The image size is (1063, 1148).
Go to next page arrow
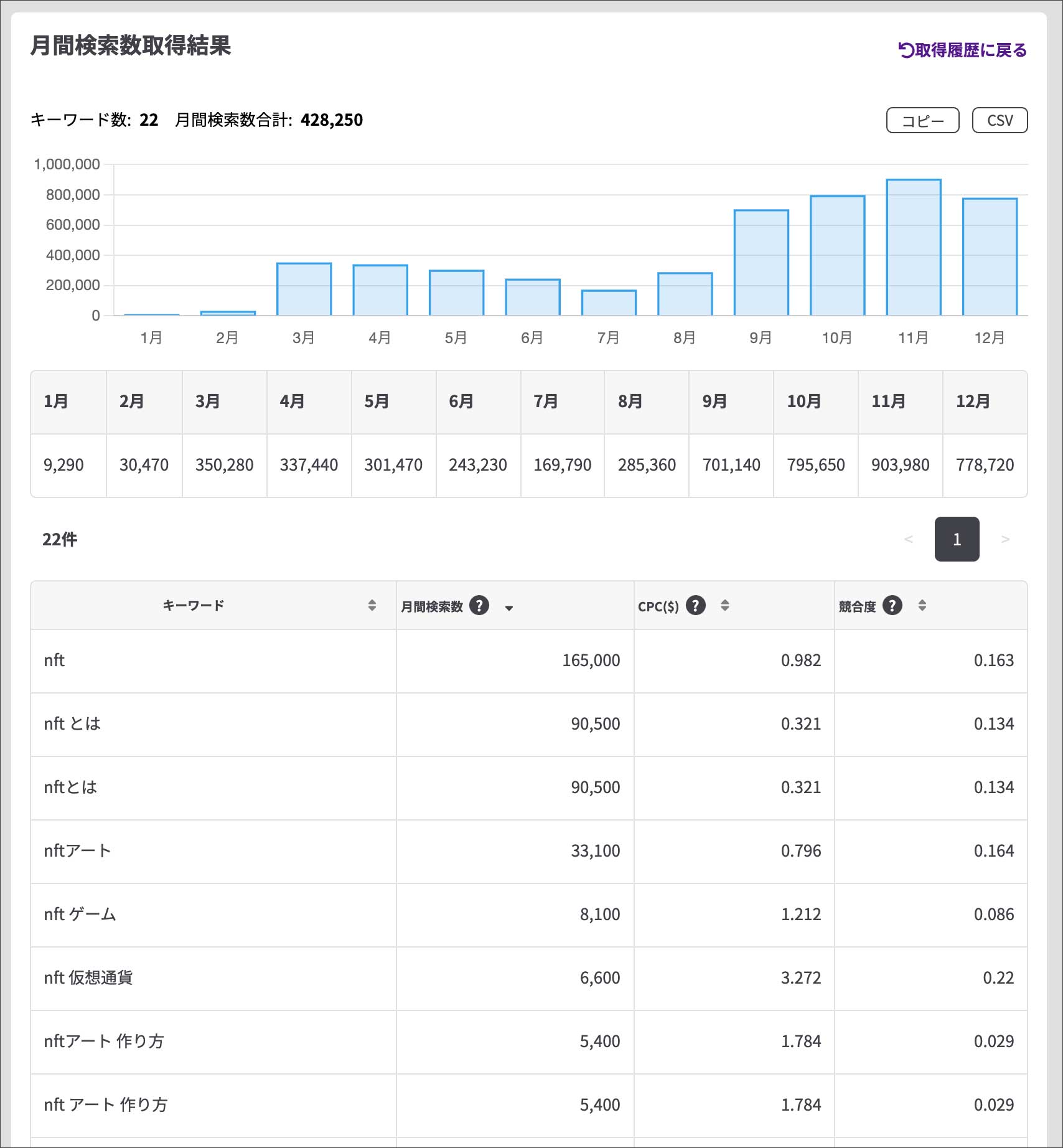click(x=1004, y=539)
